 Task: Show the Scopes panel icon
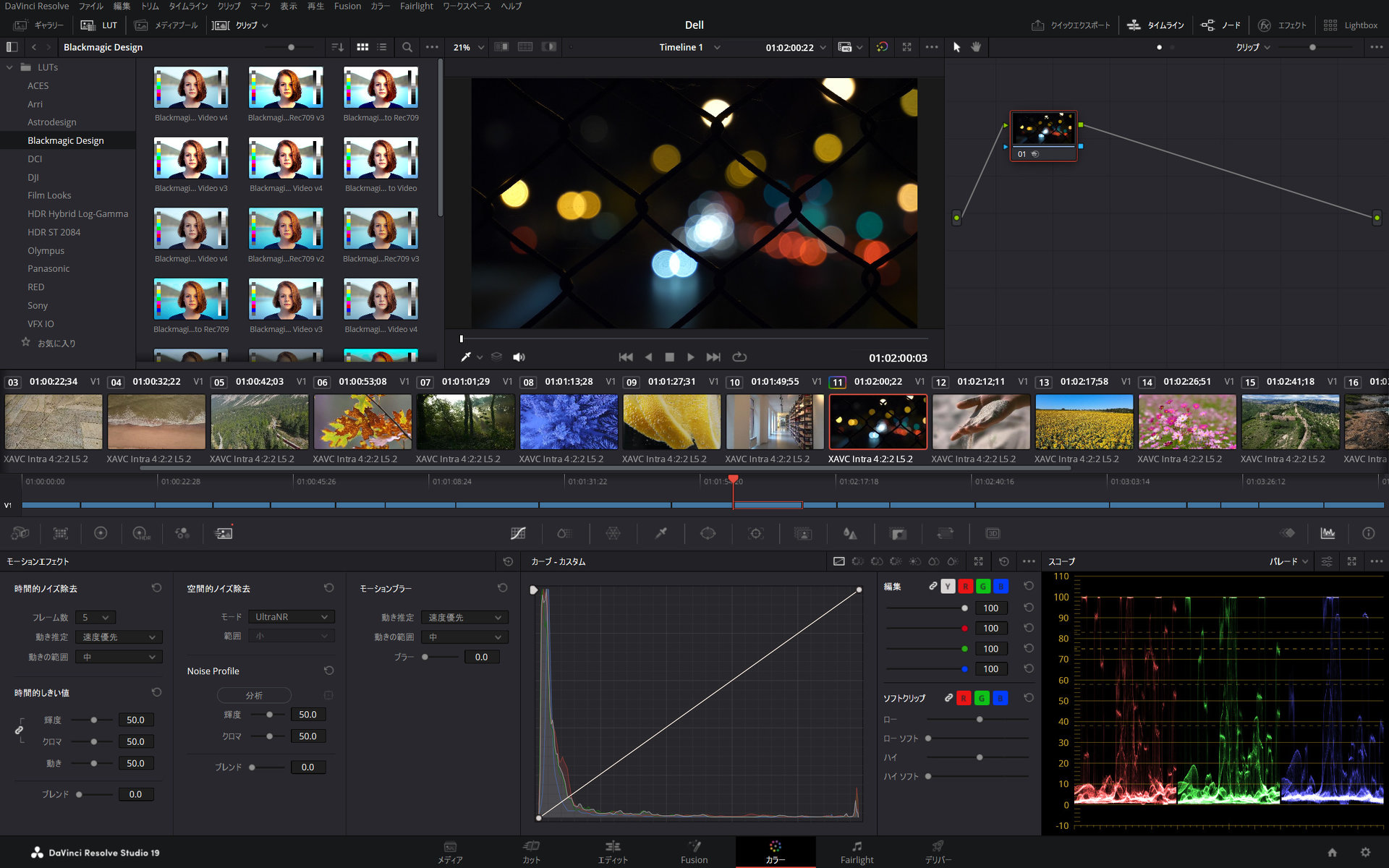pyautogui.click(x=1328, y=533)
